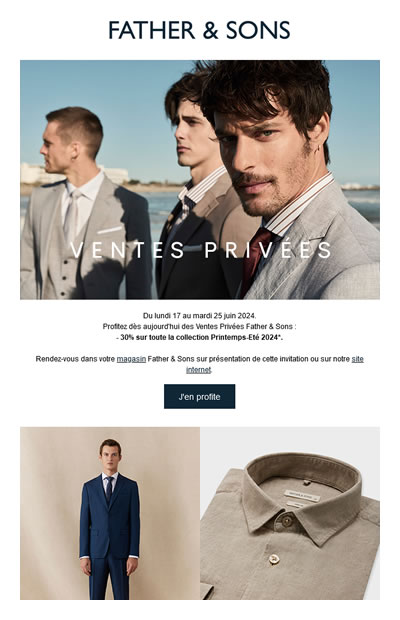400x620 pixels.
Task: Click the date line mentioning 25 juin 2024
Action: pyautogui.click(x=200, y=316)
